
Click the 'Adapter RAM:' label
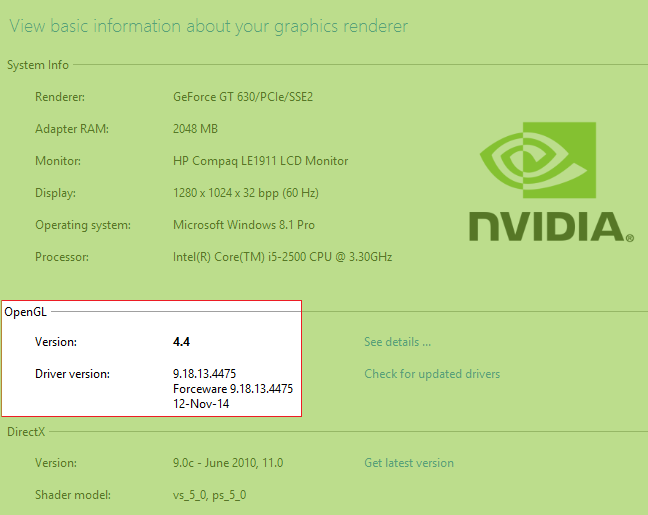(x=72, y=129)
